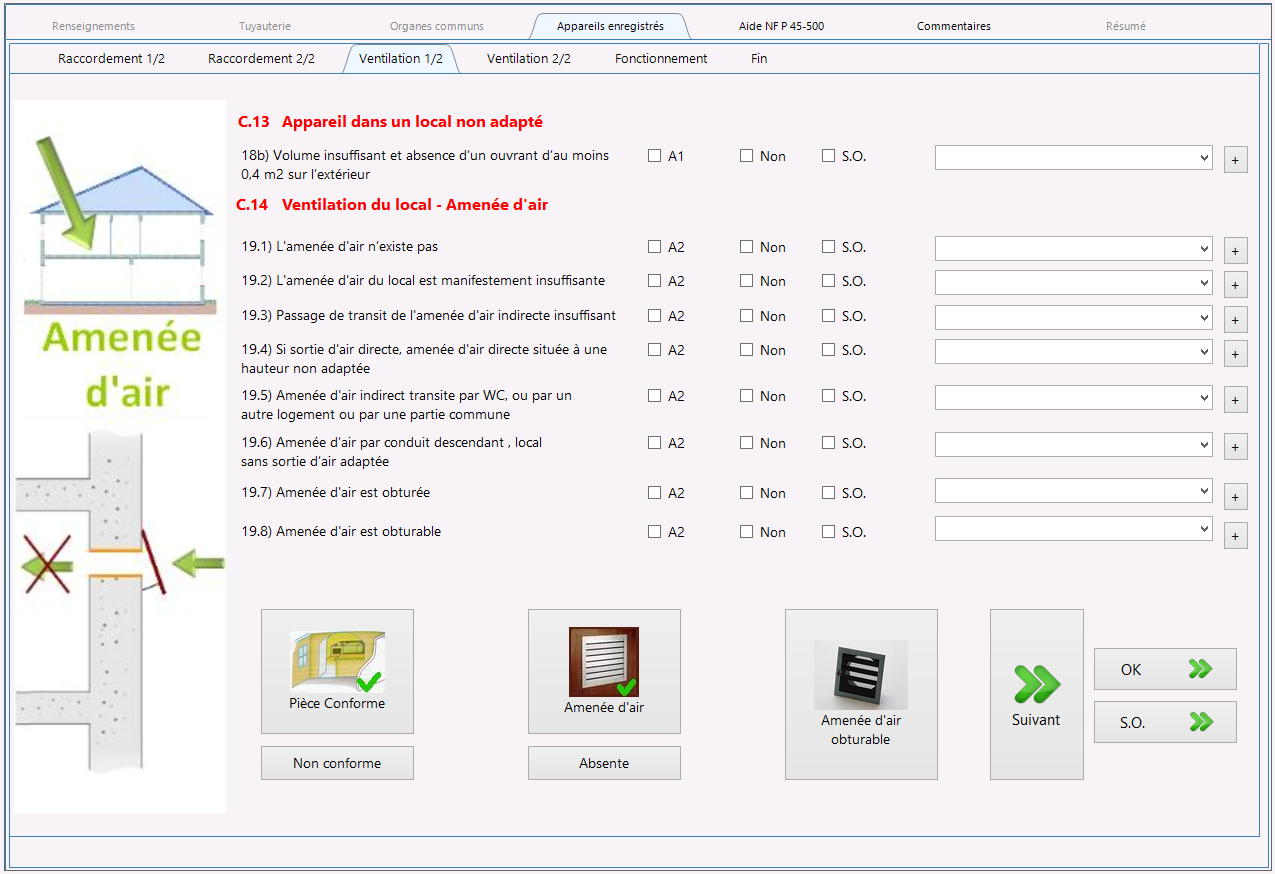Click the Suivant green arrows button
1275x874 pixels.
pyautogui.click(x=1036, y=694)
